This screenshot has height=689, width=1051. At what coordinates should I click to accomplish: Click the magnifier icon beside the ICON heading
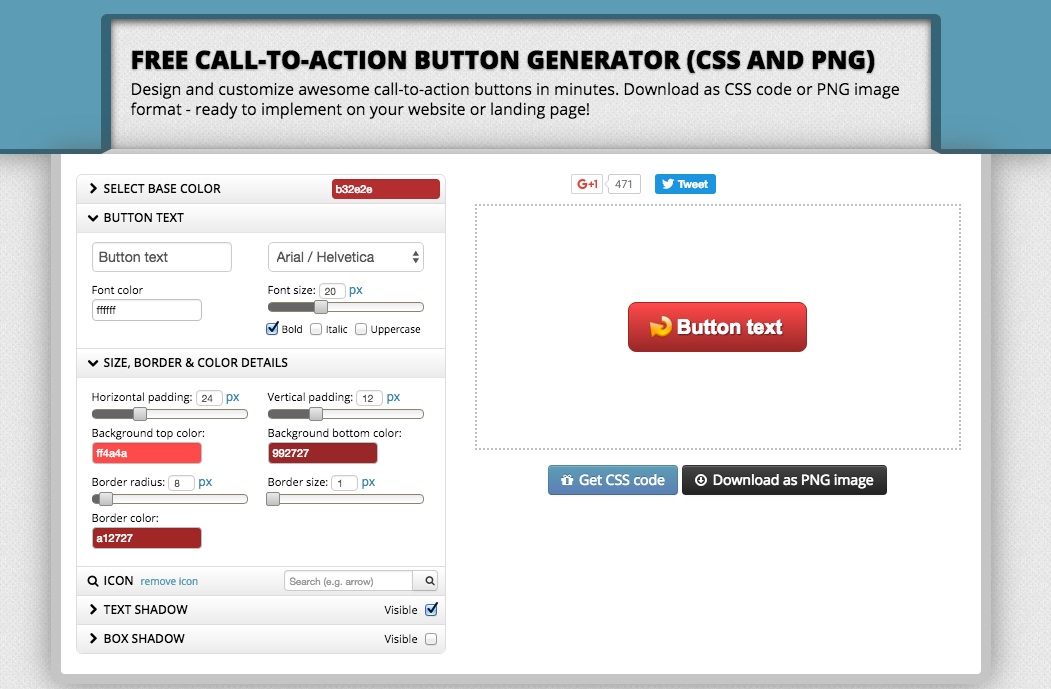[93, 580]
